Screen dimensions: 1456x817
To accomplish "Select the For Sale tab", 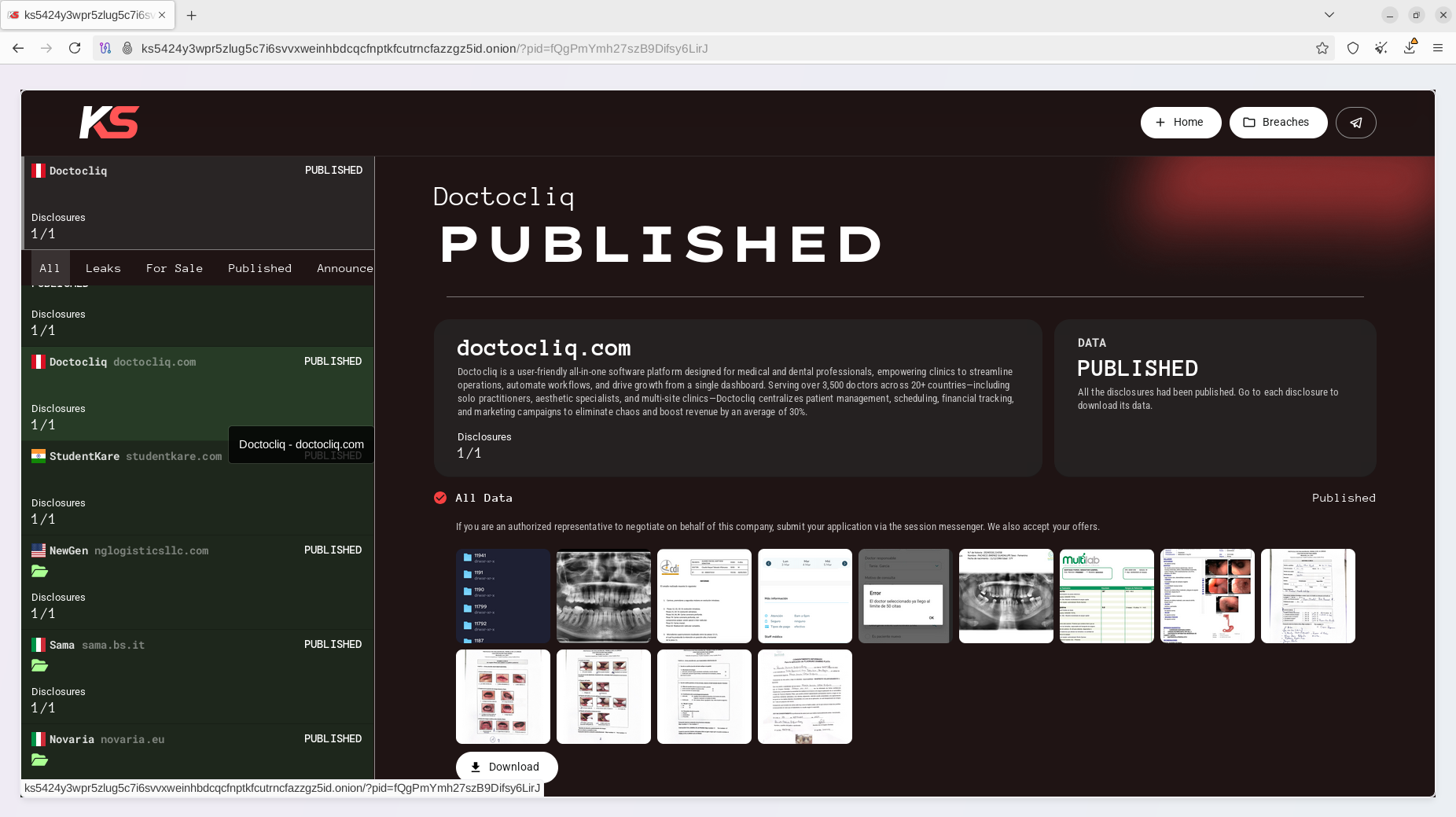I will (174, 268).
